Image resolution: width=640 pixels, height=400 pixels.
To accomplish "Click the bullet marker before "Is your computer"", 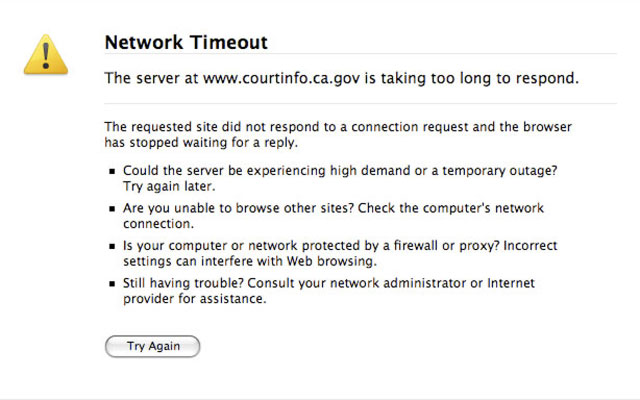I will [x=114, y=247].
